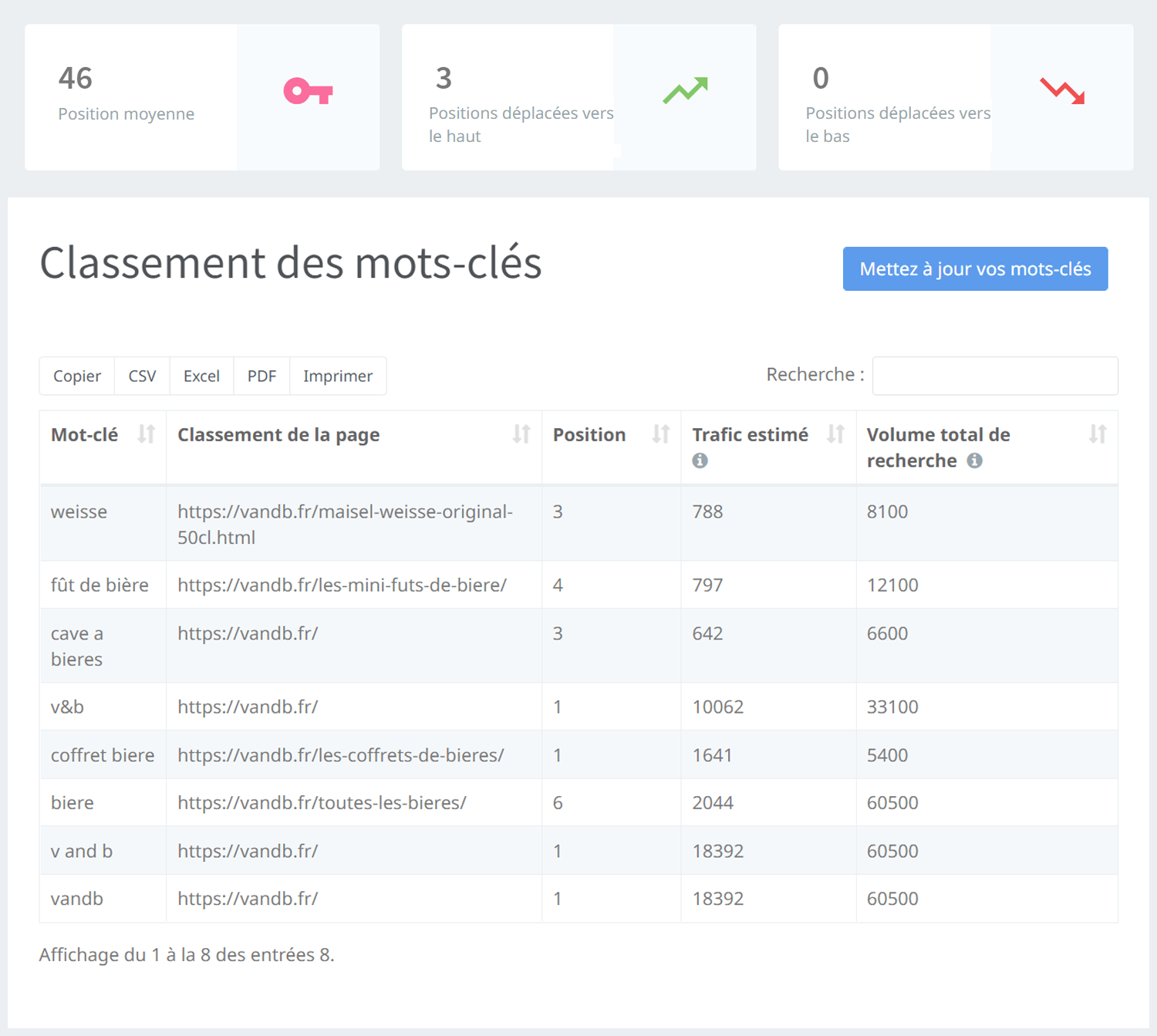Print the table with Imprimer
Screen dimensions: 1157x1036
[338, 376]
